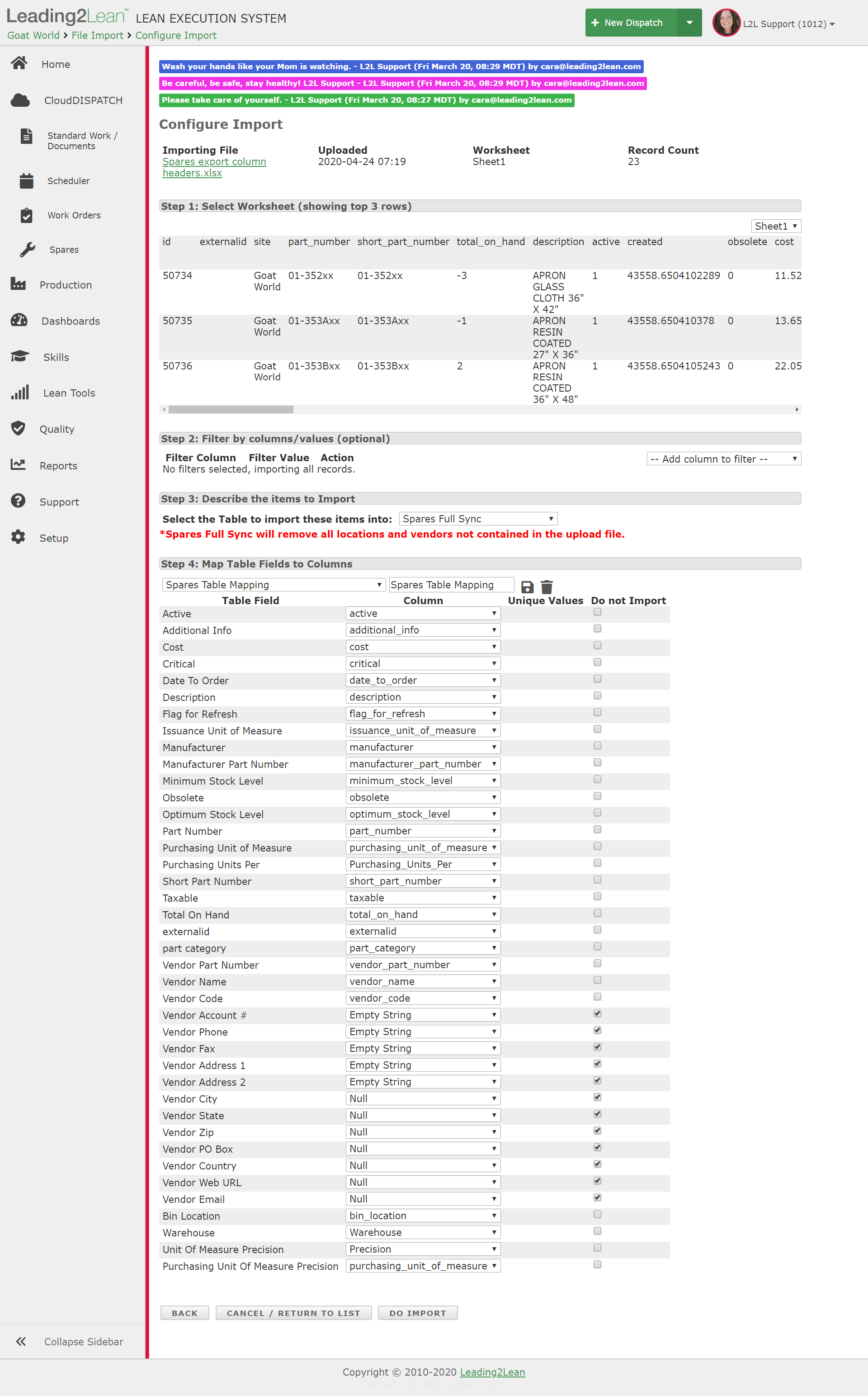The image size is (868, 1396).
Task: Check Do not Import for Bin Location
Action: coord(598,1215)
